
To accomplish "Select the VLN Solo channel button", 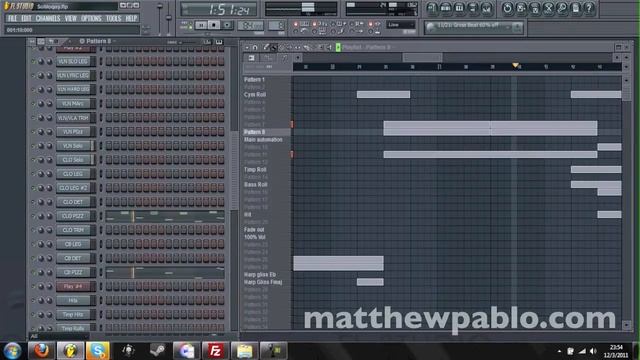I will [x=73, y=146].
